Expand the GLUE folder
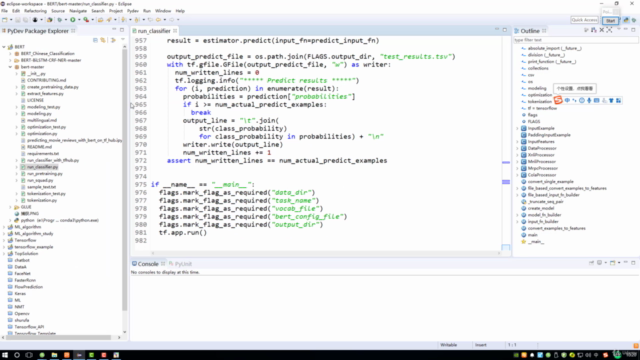The height and width of the screenshot is (360, 640). tap(10, 207)
